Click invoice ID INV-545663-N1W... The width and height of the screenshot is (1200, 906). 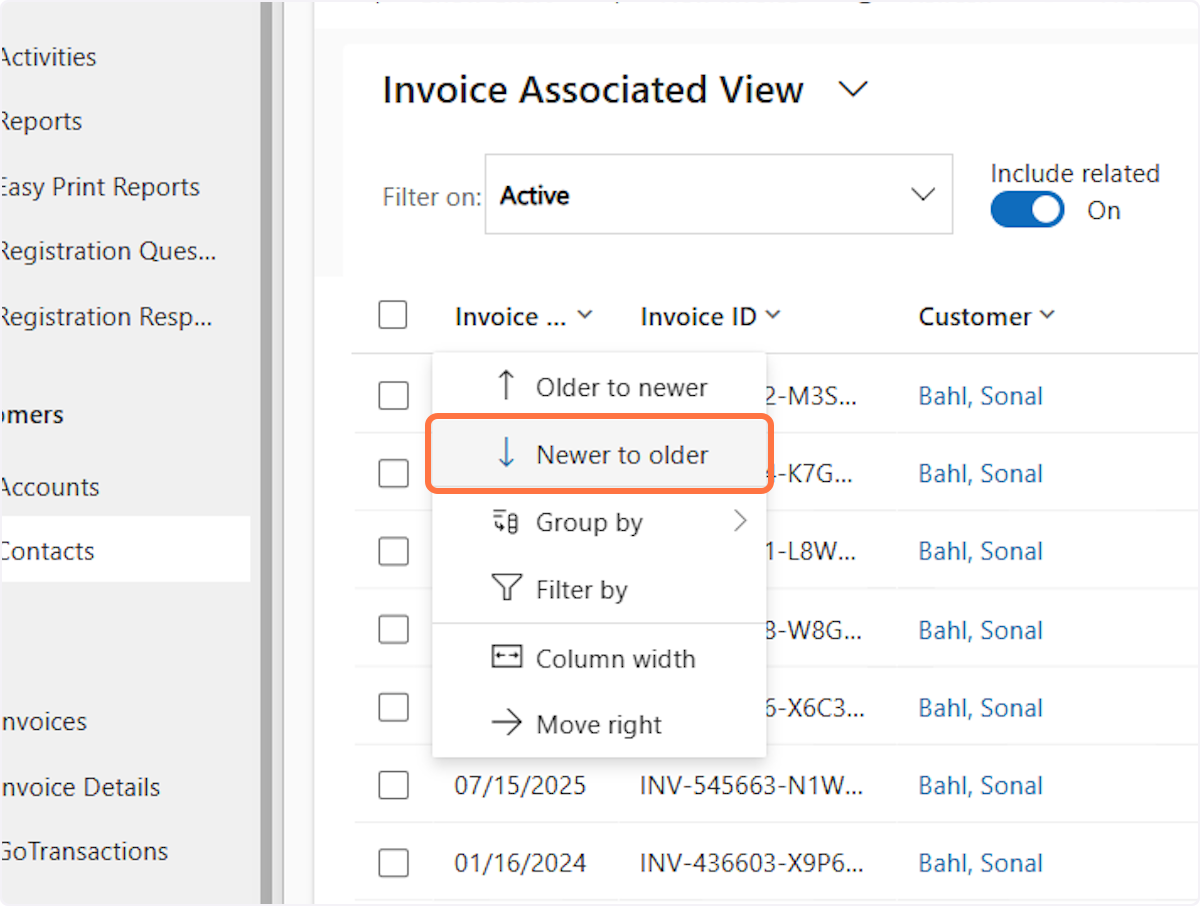751,786
